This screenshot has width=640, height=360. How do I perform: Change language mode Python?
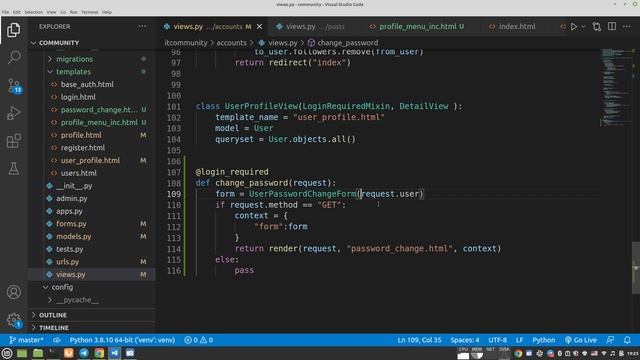click(544, 340)
